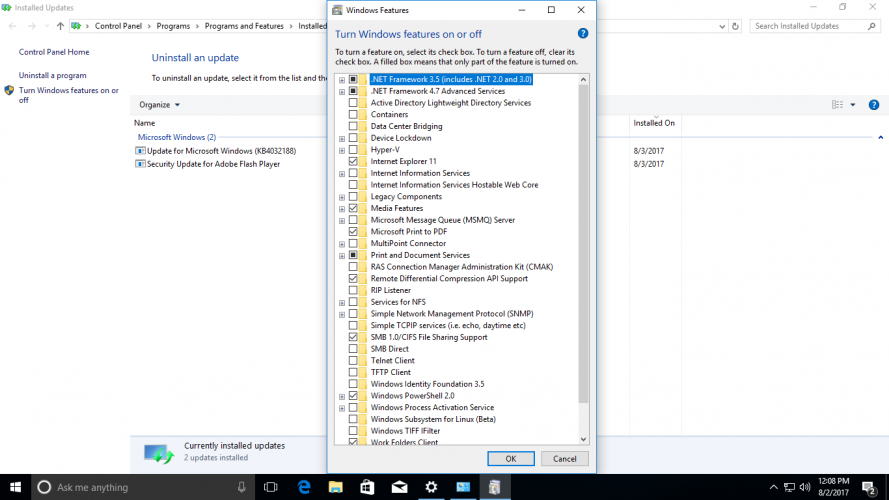Open Settings gear on taskbar
This screenshot has height=500, width=889.
tap(431, 487)
